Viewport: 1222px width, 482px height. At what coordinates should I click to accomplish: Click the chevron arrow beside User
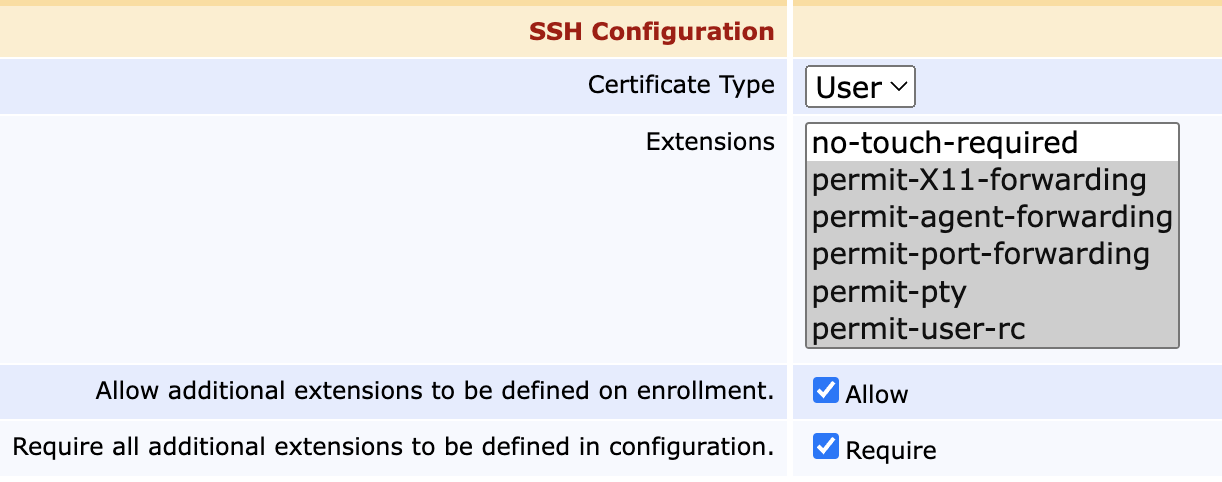click(899, 87)
